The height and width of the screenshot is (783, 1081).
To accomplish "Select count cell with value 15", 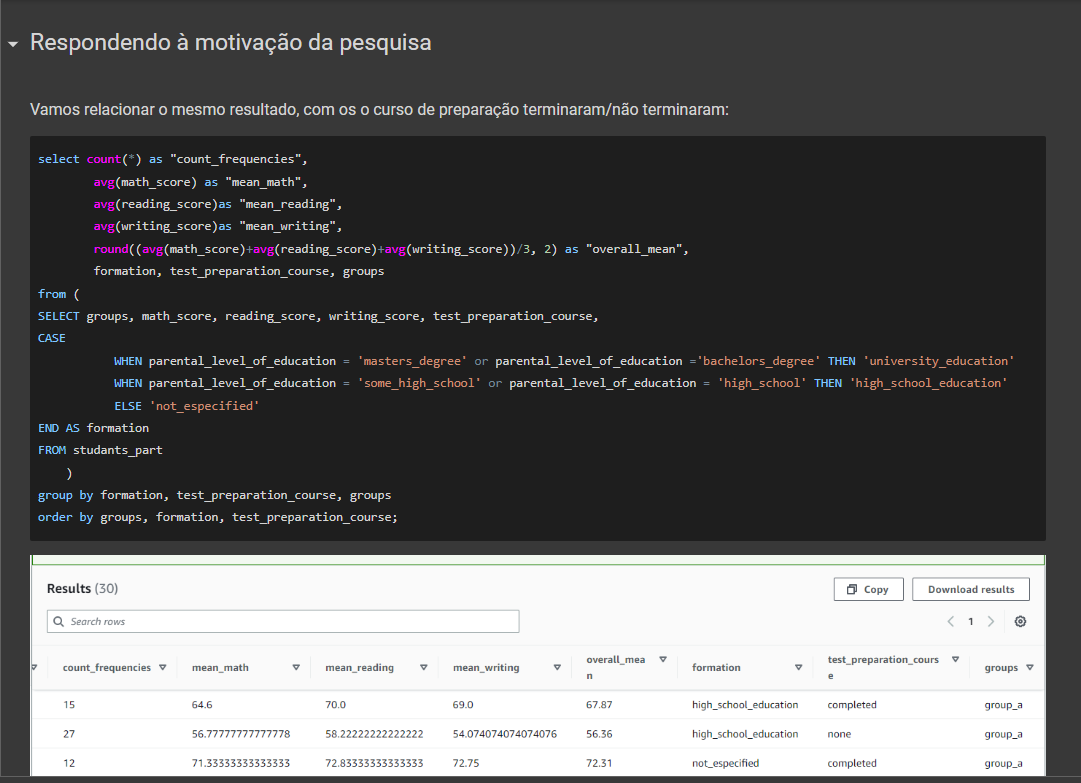I will click(69, 704).
